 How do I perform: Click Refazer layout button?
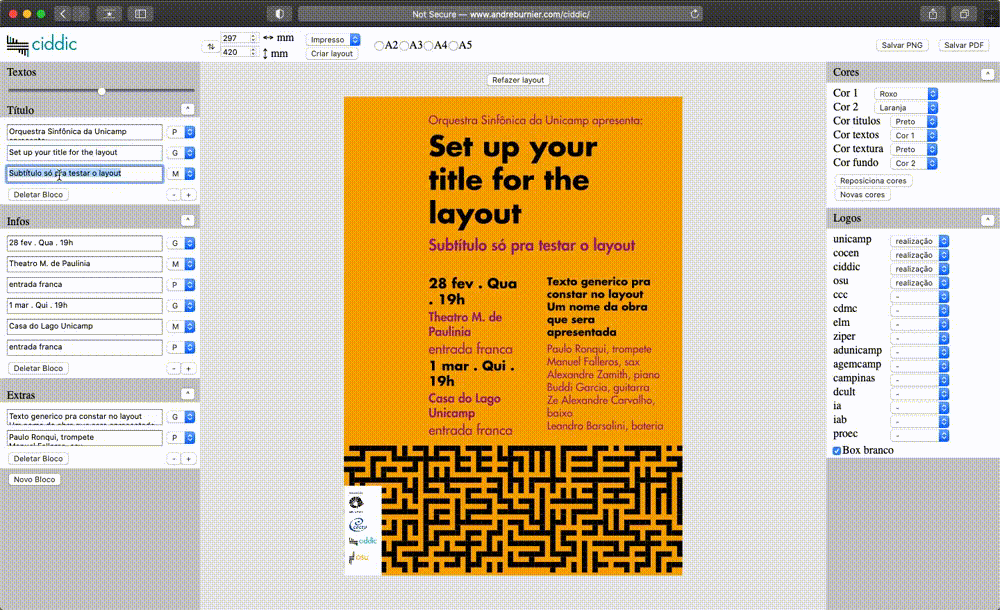(x=518, y=80)
